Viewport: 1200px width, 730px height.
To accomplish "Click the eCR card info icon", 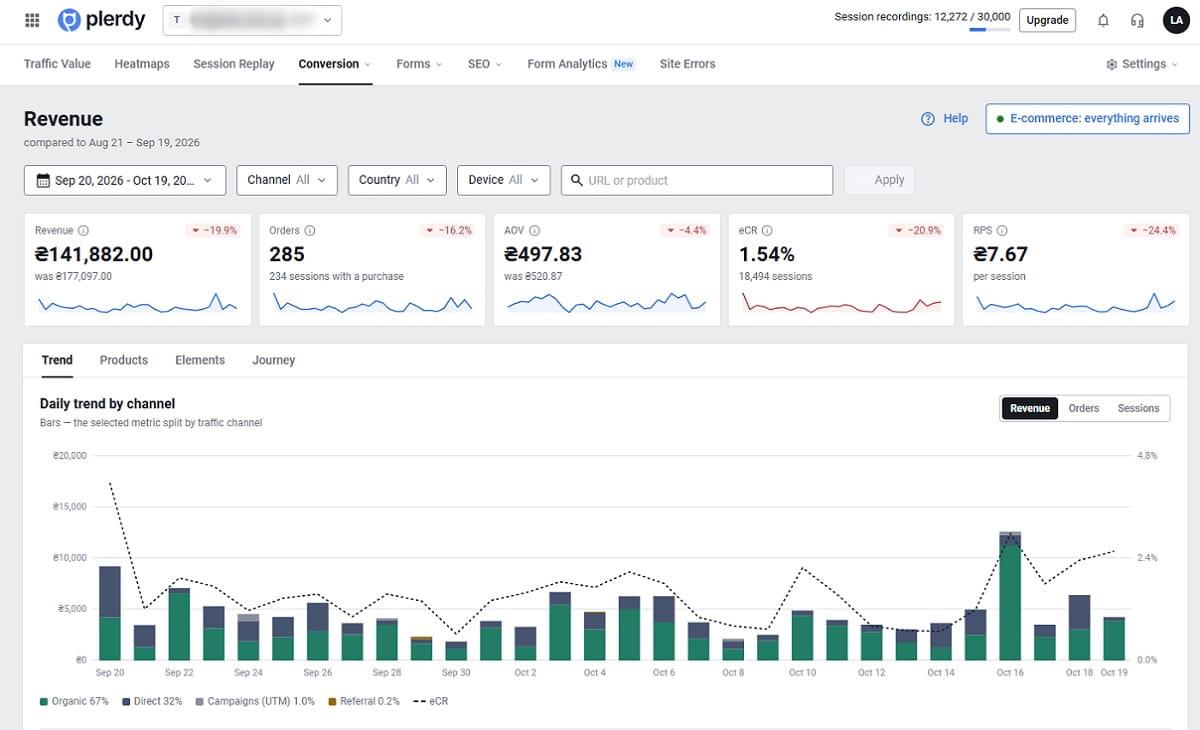I will coord(767,230).
